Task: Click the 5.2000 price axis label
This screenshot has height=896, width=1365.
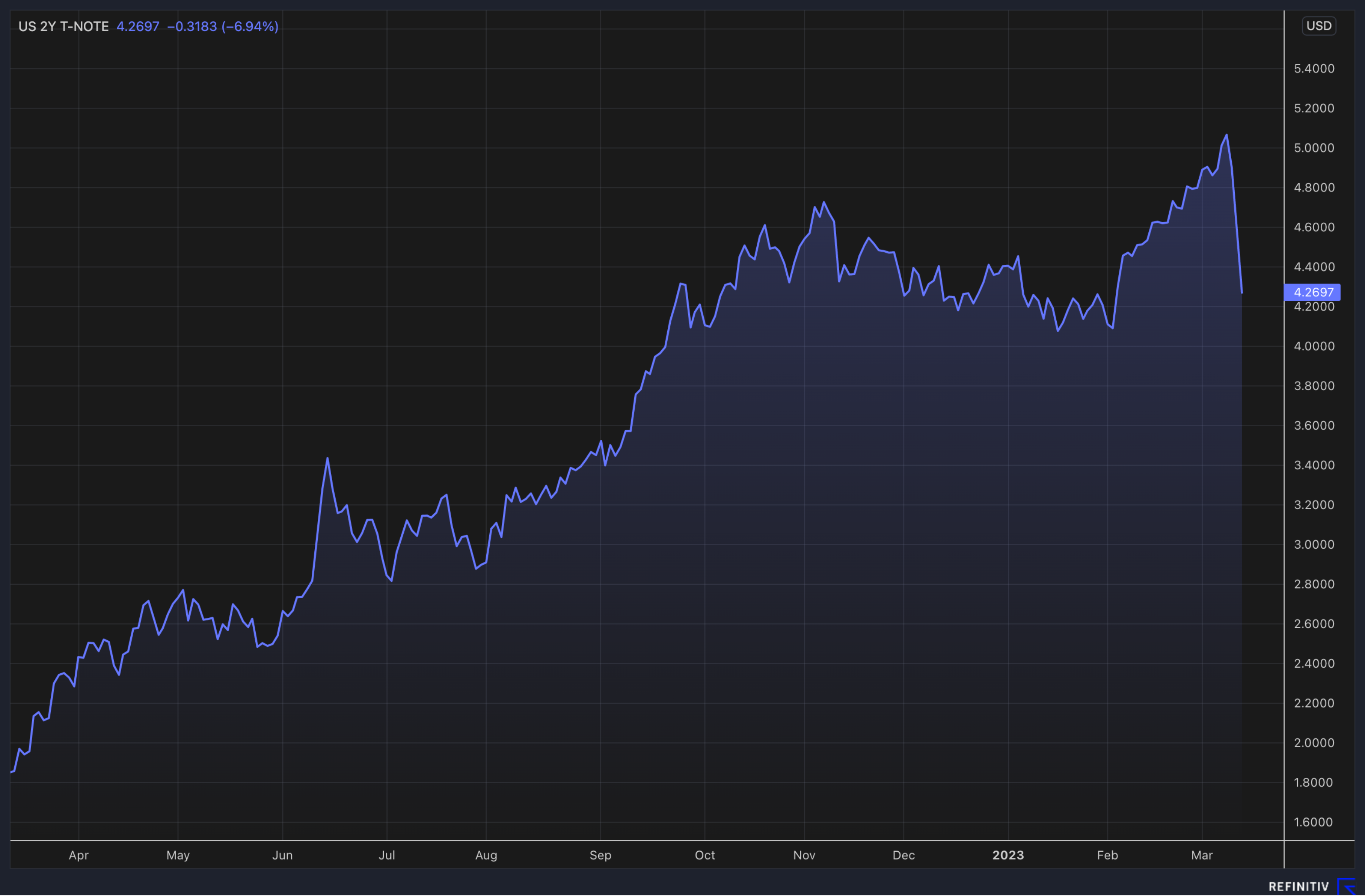Action: click(1314, 109)
